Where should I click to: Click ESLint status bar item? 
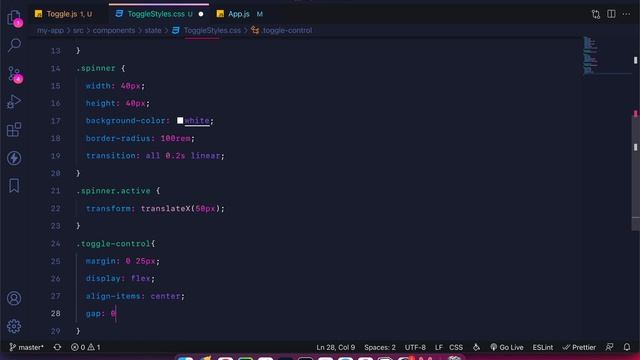pyautogui.click(x=542, y=347)
